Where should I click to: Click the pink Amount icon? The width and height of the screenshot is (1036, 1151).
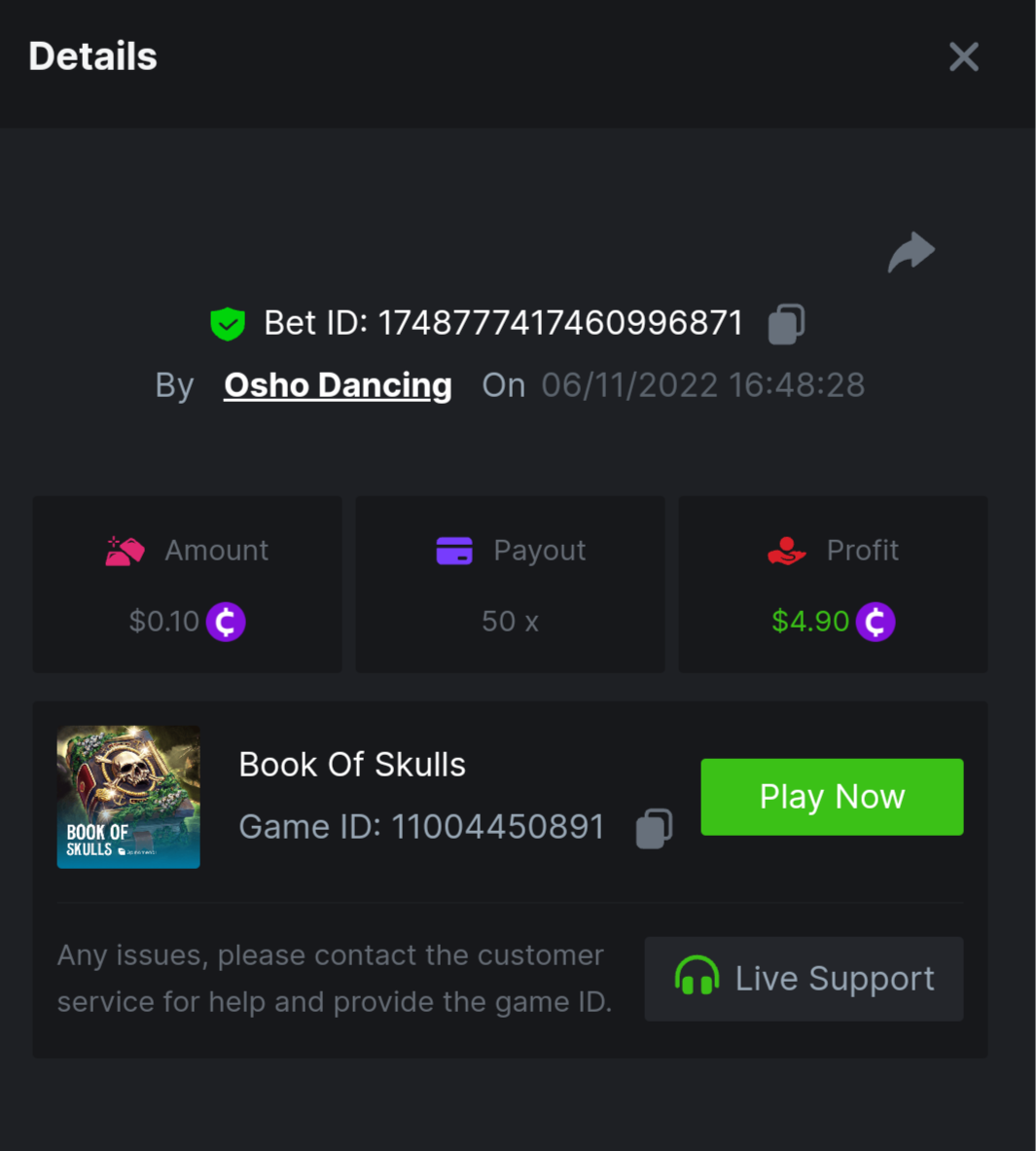pos(125,551)
